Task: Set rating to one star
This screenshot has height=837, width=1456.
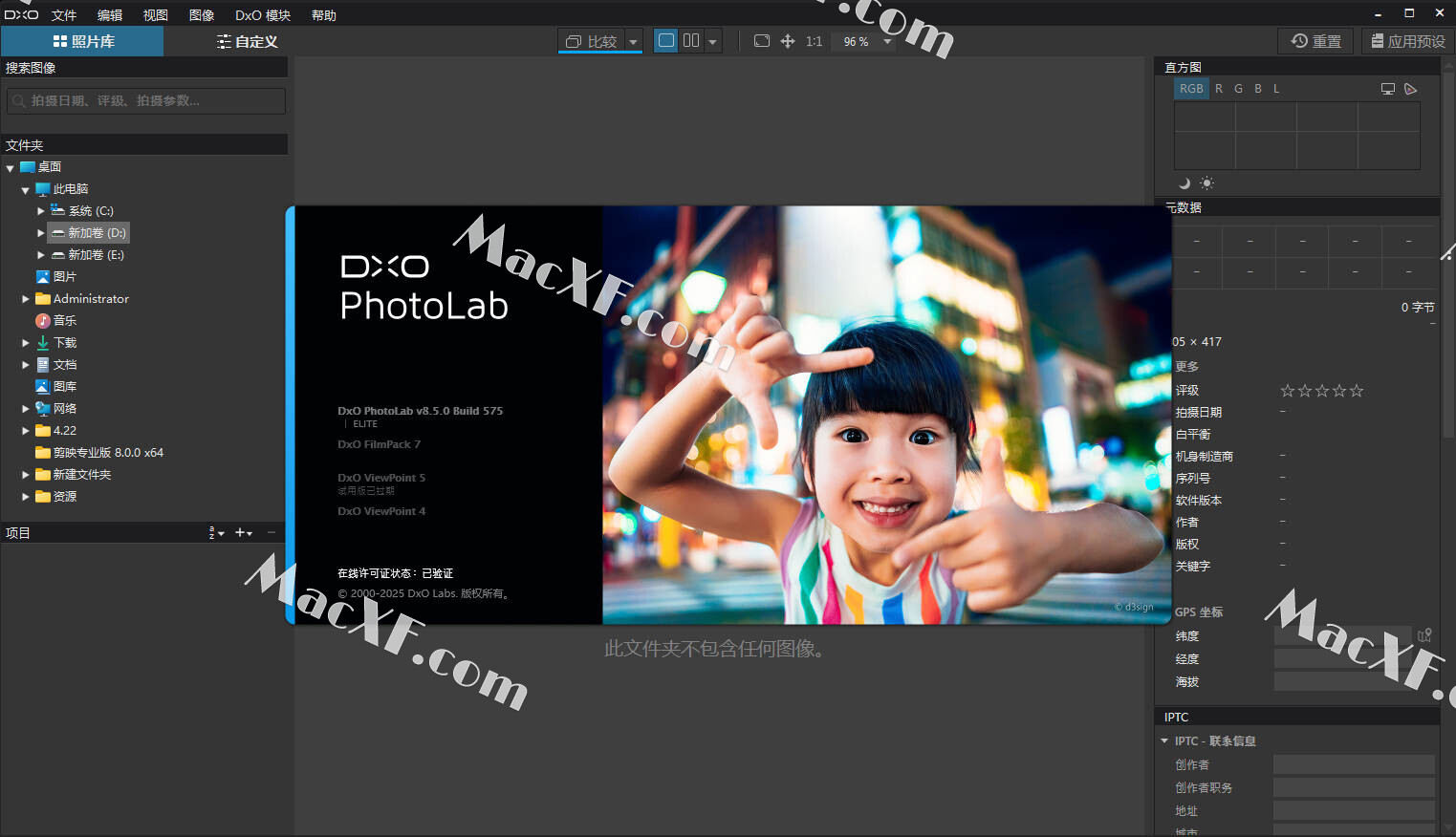Action: [1288, 390]
